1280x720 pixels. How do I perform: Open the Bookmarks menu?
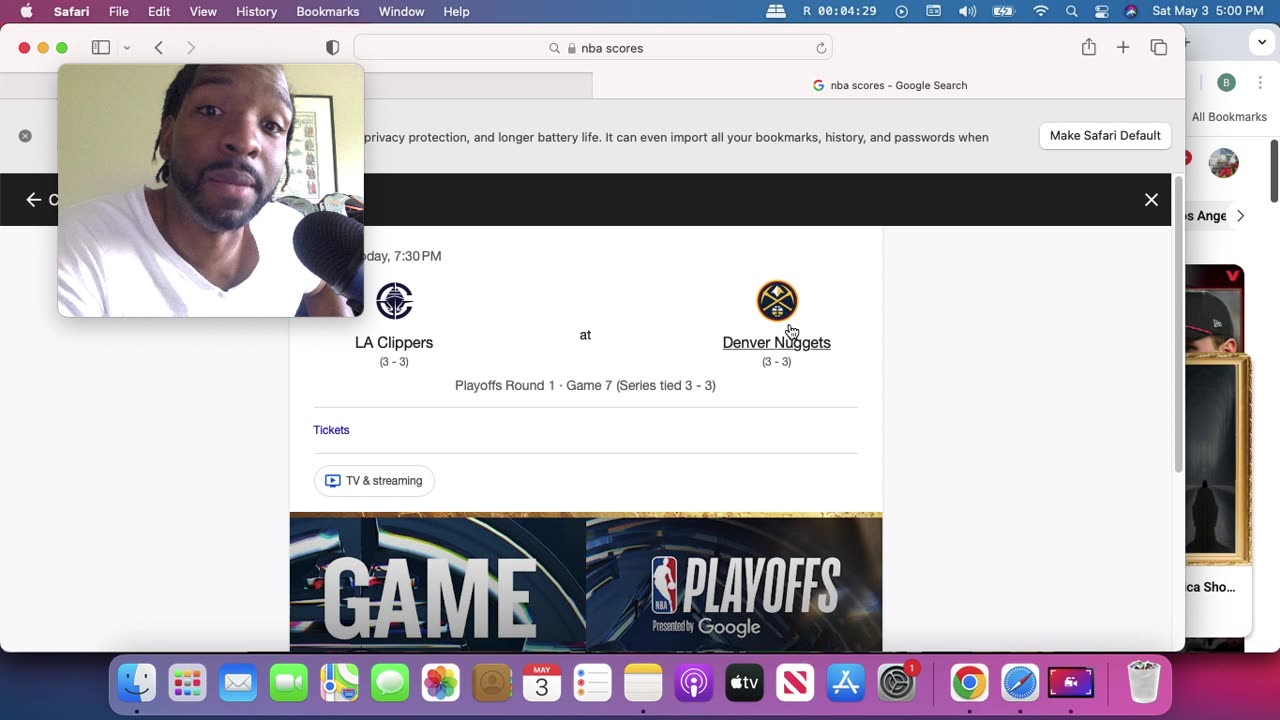[x=328, y=12]
